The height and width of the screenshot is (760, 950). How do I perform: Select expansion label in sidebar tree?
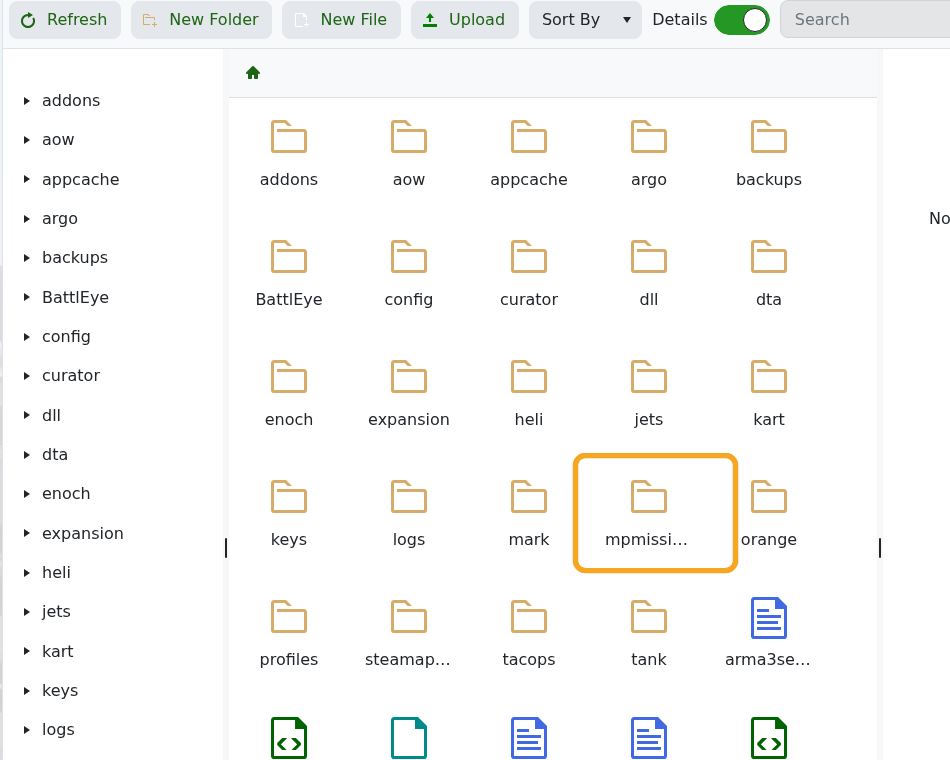click(83, 533)
